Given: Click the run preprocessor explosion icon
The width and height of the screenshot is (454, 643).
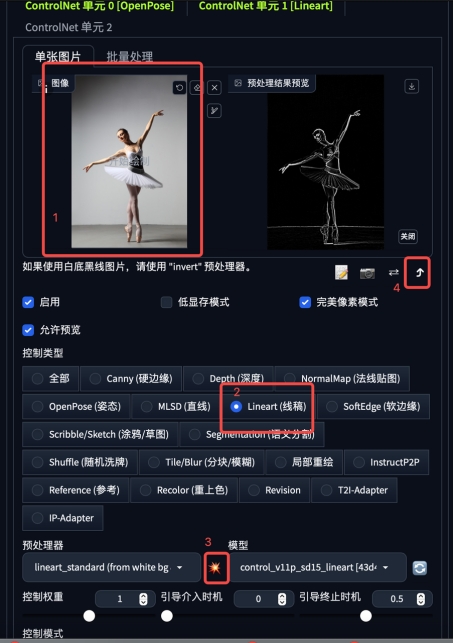Looking at the screenshot, I should tap(215, 568).
